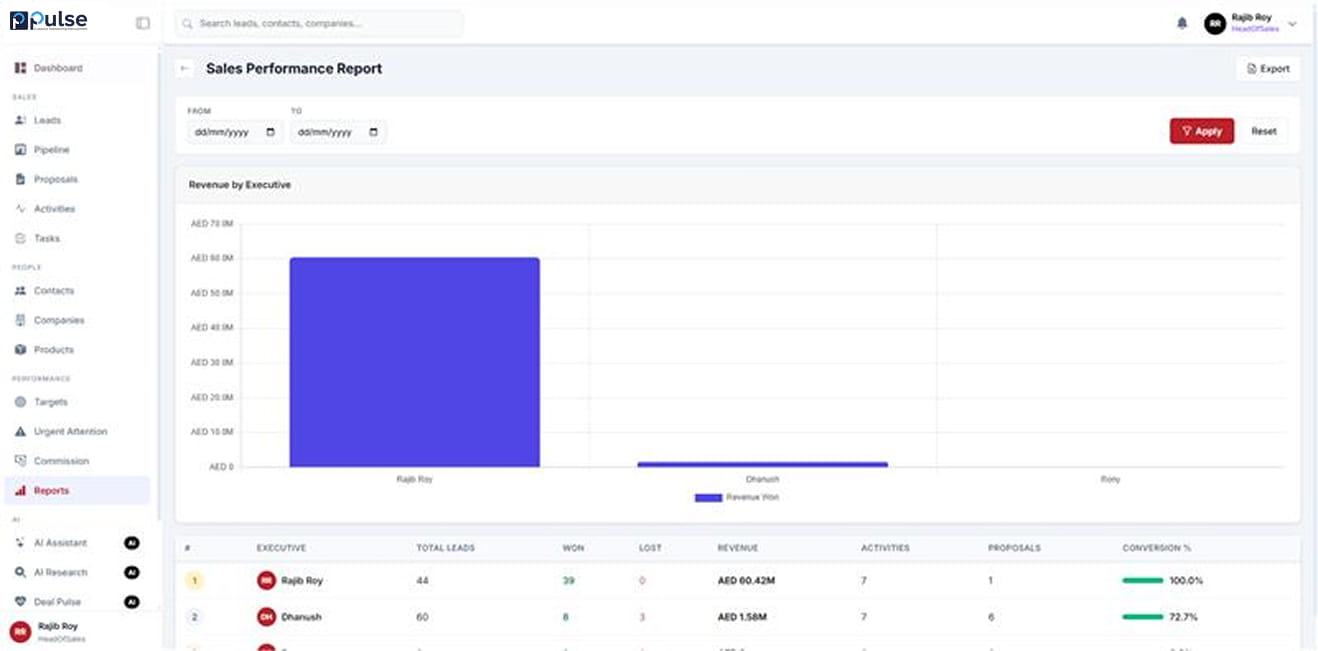This screenshot has height=651, width=1318.
Task: Open the Reports section in sidebar
Action: (52, 491)
